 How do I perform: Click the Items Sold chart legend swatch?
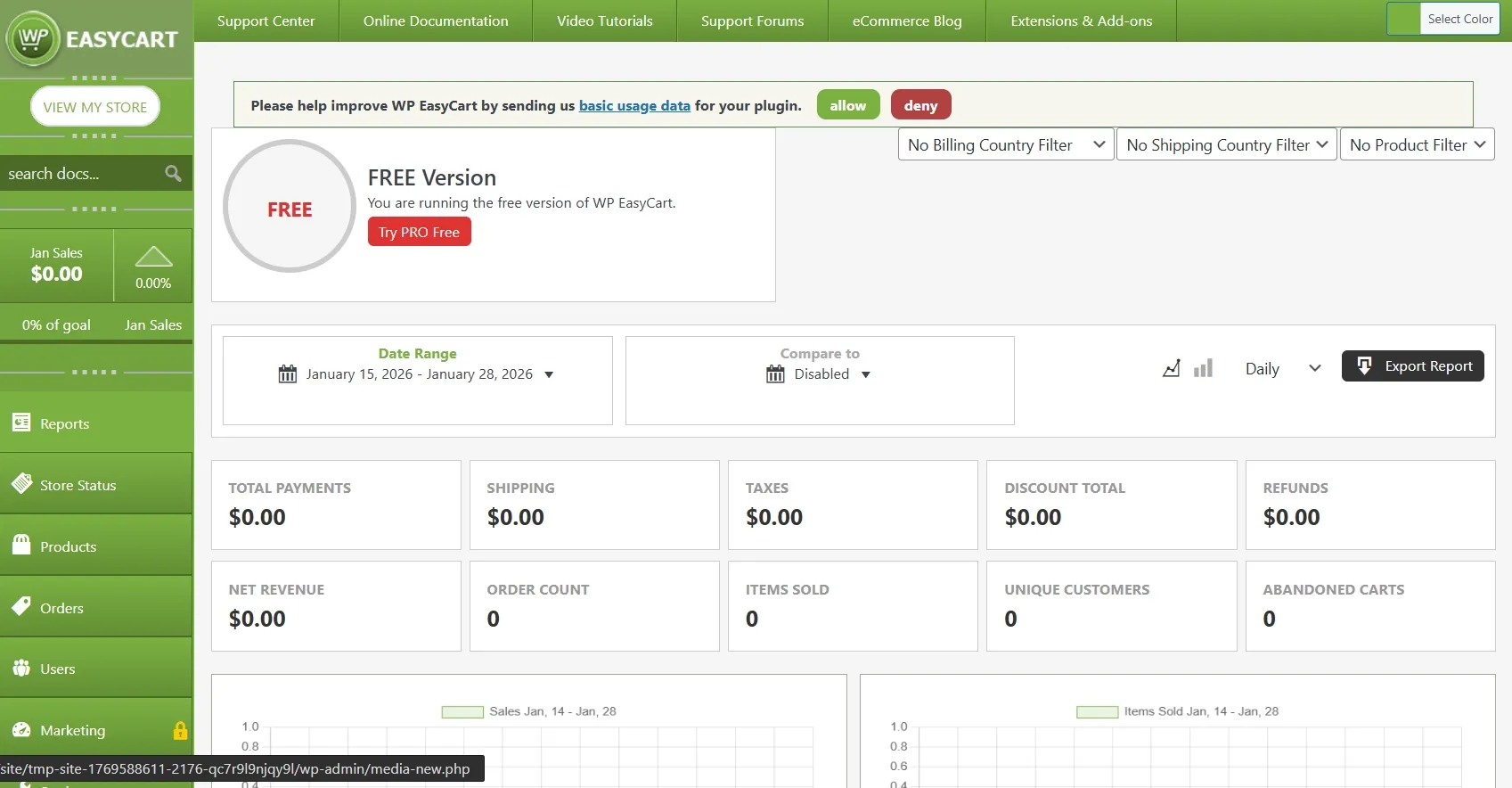(1097, 711)
